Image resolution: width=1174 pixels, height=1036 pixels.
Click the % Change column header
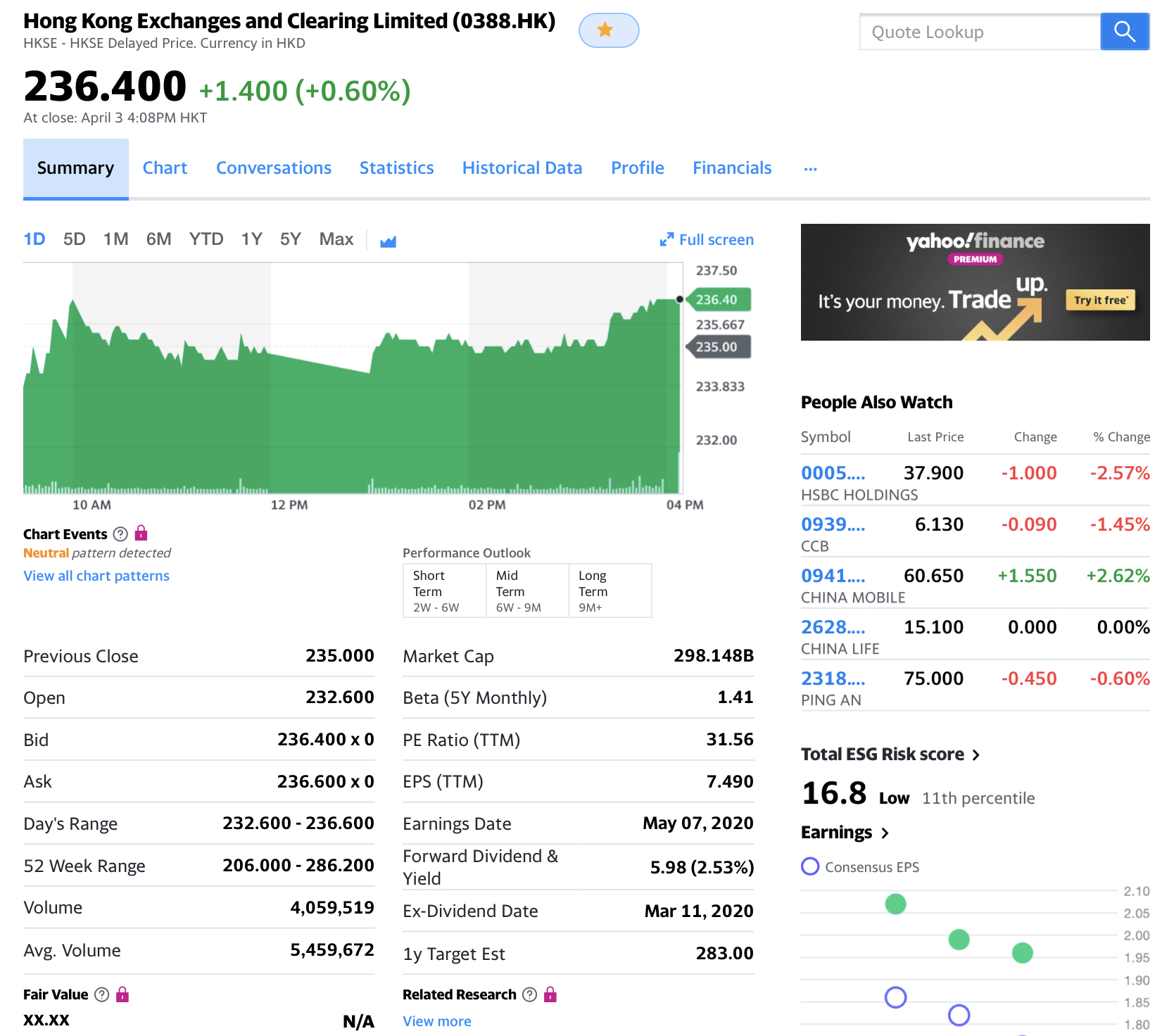tap(1122, 437)
